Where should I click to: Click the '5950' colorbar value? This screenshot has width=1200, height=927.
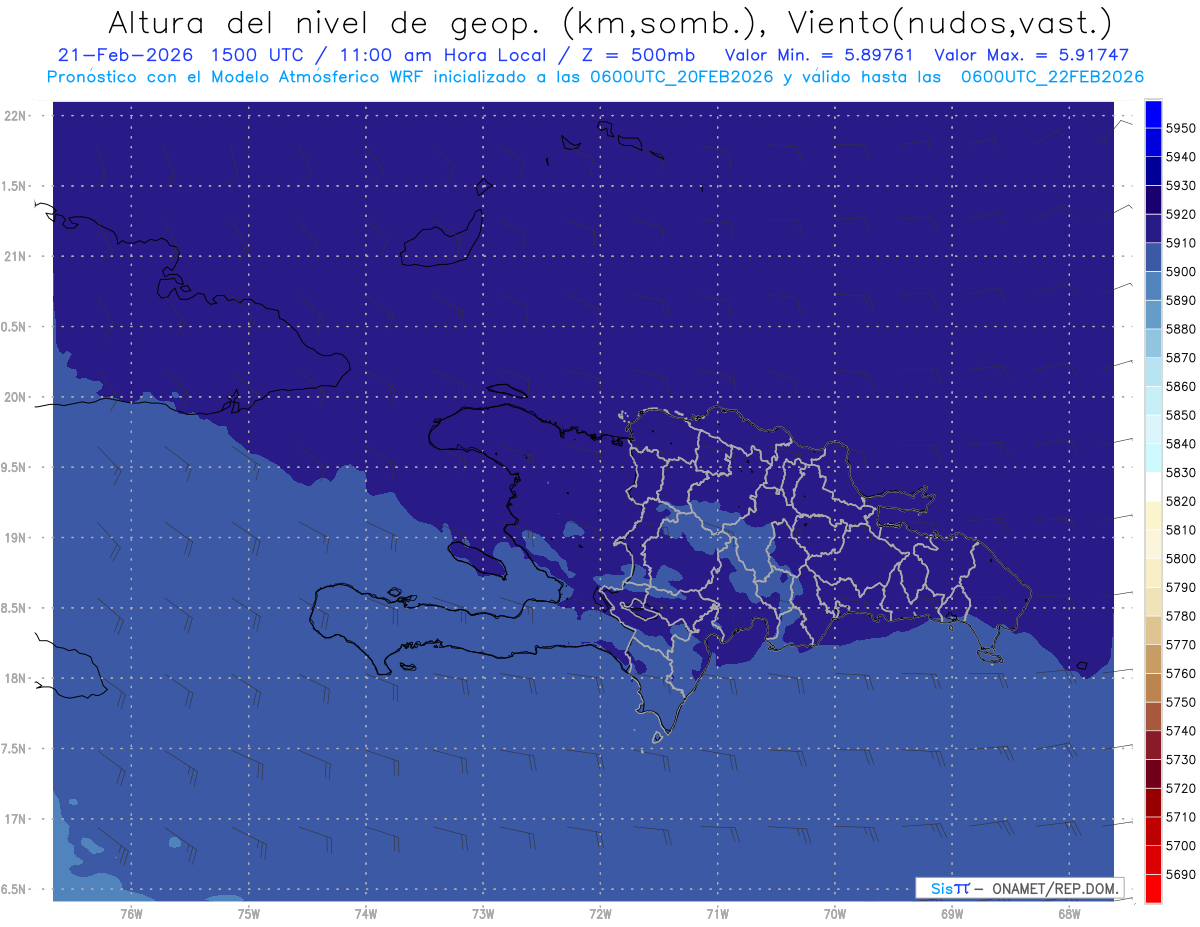(1181, 128)
